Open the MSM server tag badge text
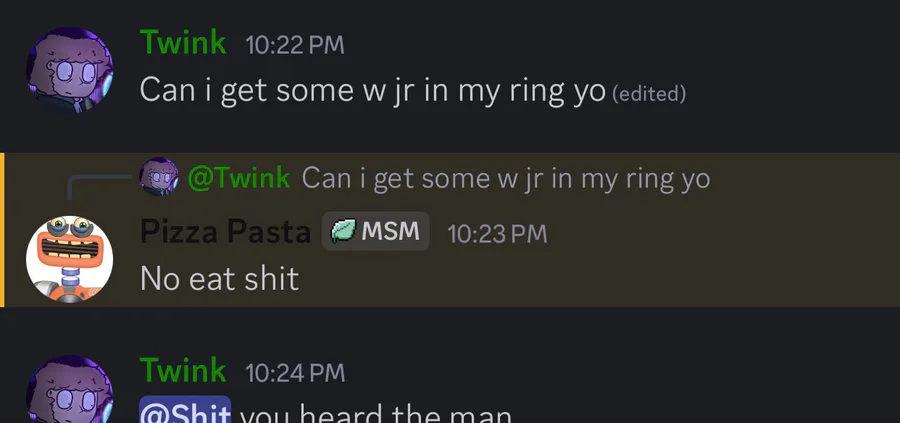 tap(390, 232)
